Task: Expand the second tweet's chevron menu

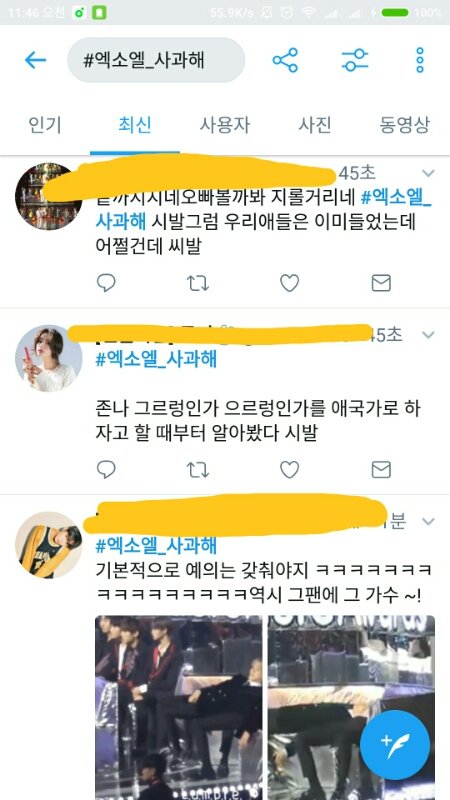Action: [428, 335]
